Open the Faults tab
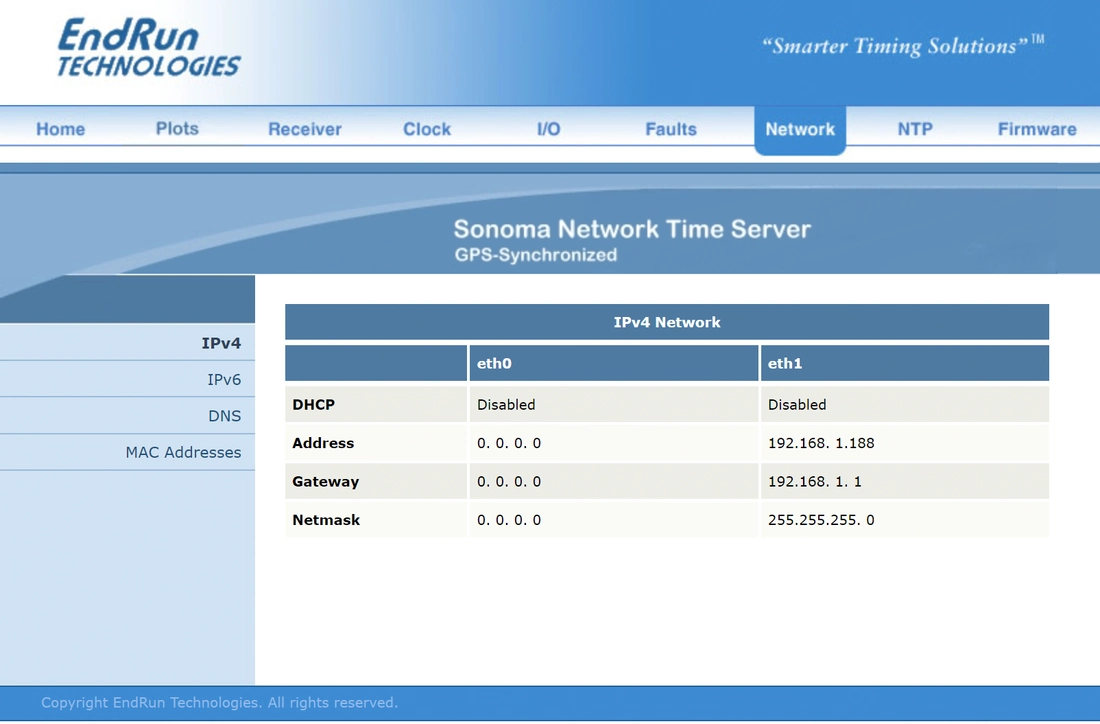 [x=671, y=129]
